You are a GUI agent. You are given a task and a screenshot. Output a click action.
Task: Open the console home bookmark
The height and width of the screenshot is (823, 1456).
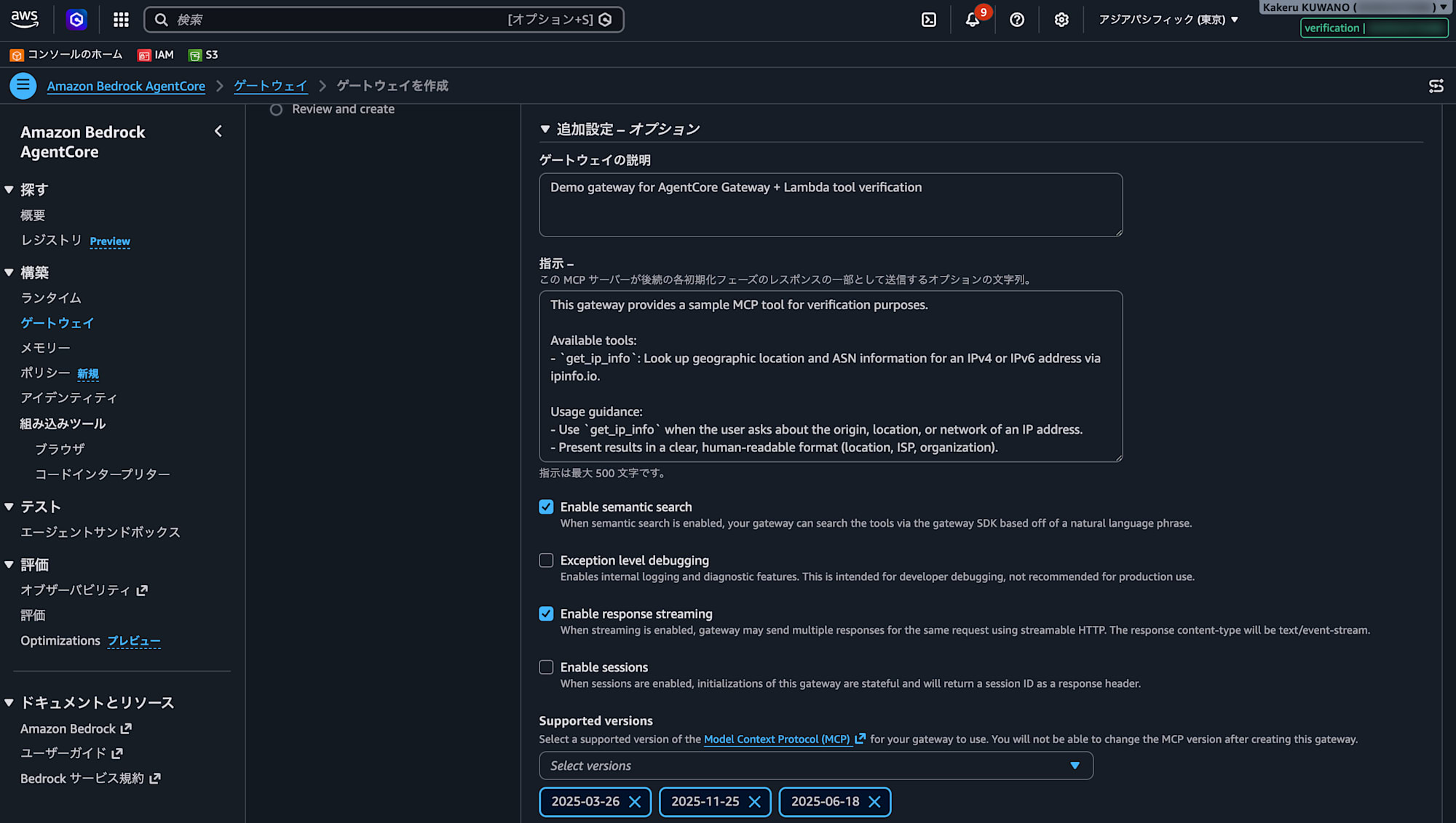(66, 55)
